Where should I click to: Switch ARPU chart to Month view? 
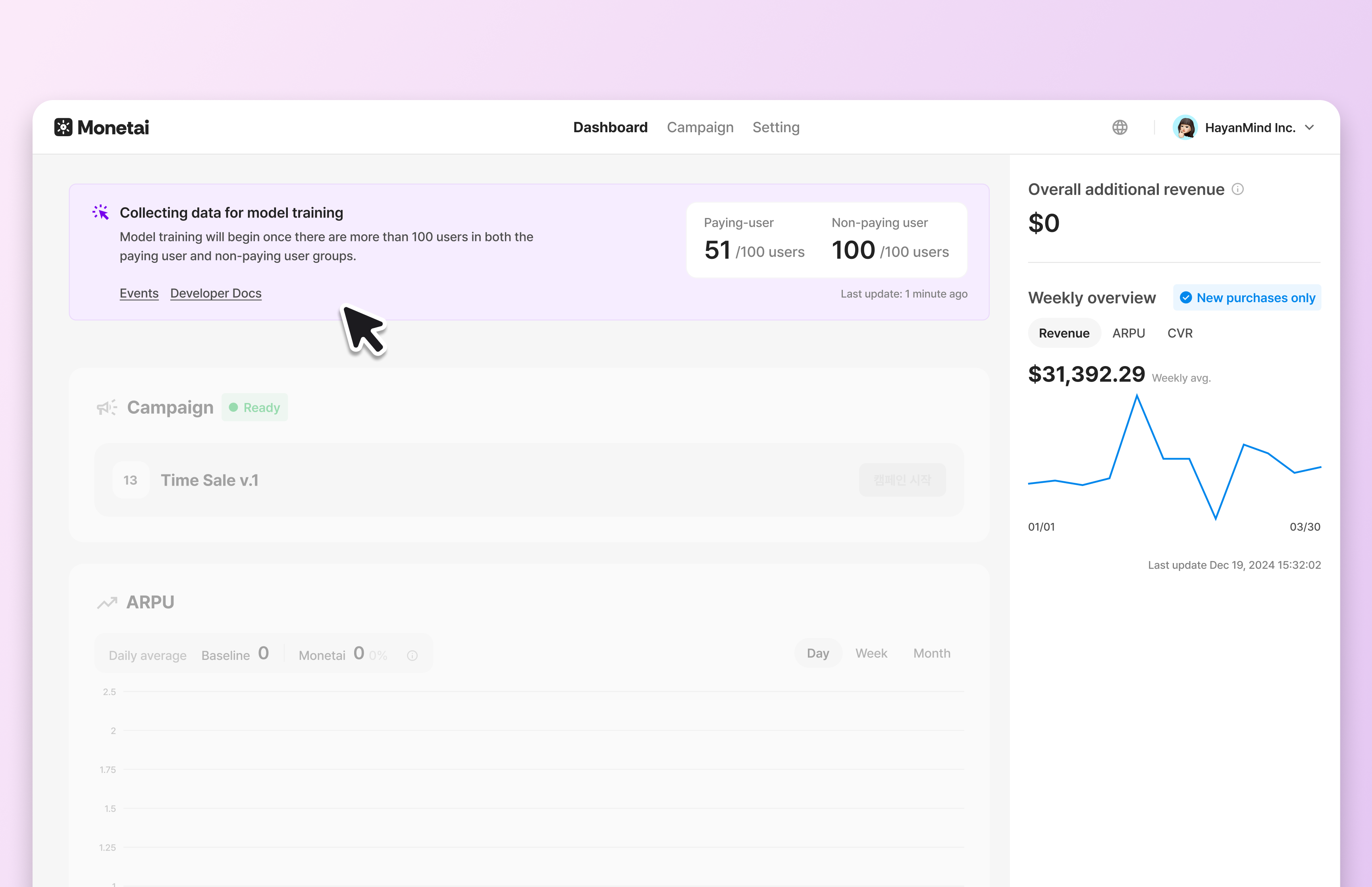pyautogui.click(x=932, y=653)
